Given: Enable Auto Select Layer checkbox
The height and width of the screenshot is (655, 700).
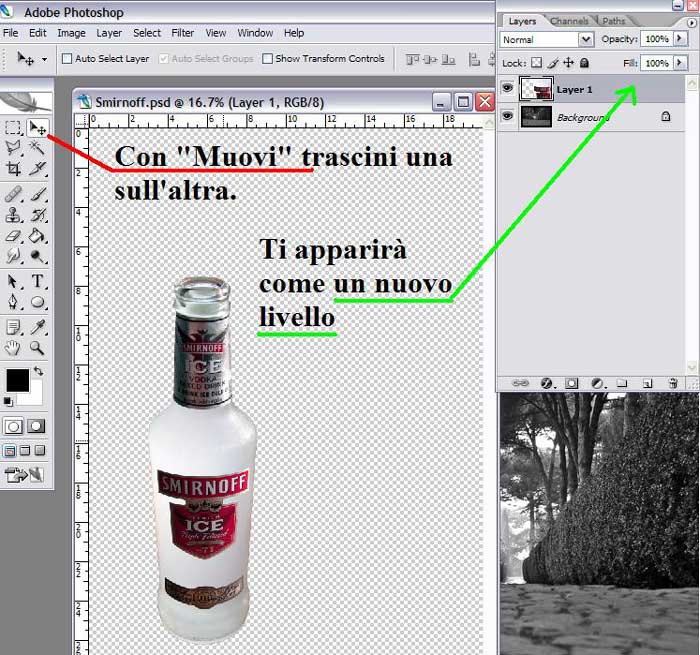Looking at the screenshot, I should (x=67, y=58).
